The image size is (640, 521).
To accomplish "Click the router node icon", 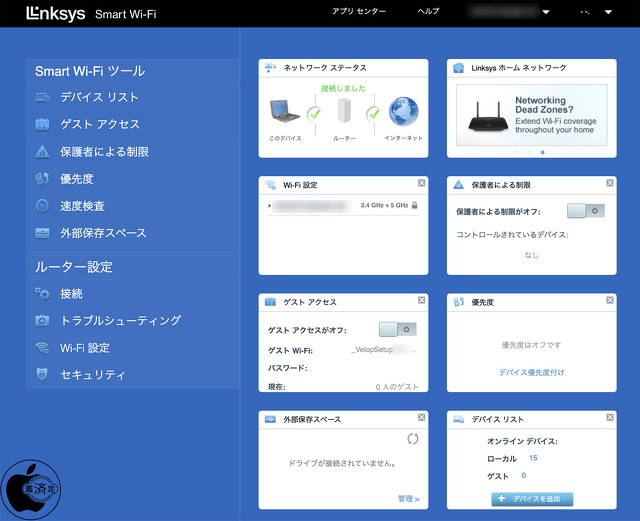I will [x=344, y=111].
